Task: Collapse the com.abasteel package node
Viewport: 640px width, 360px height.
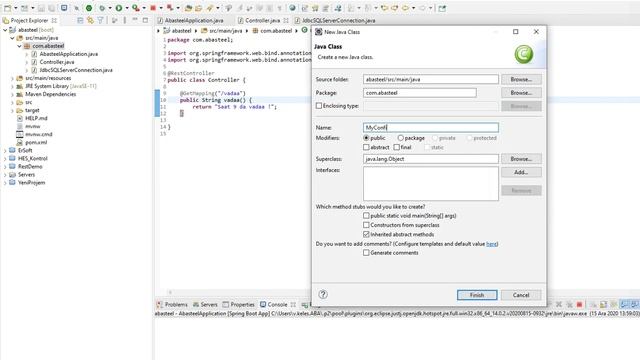Action: [19, 46]
